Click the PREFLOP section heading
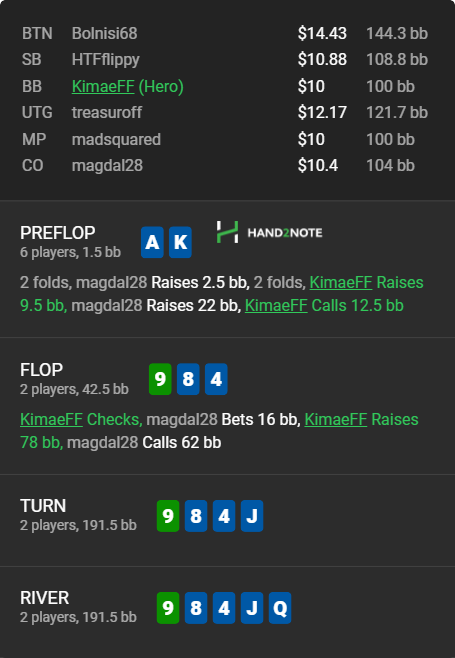 click(x=58, y=232)
